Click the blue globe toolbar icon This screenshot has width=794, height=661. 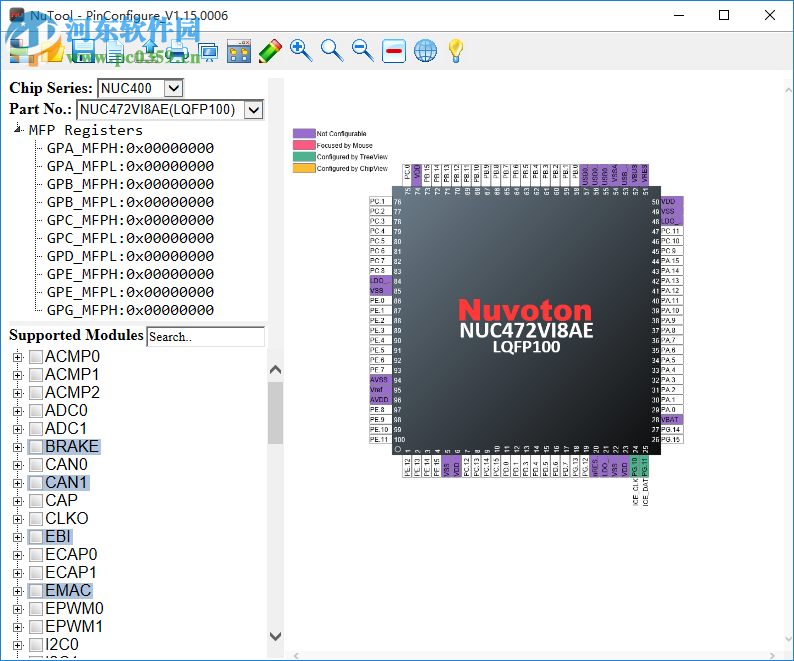(x=425, y=51)
